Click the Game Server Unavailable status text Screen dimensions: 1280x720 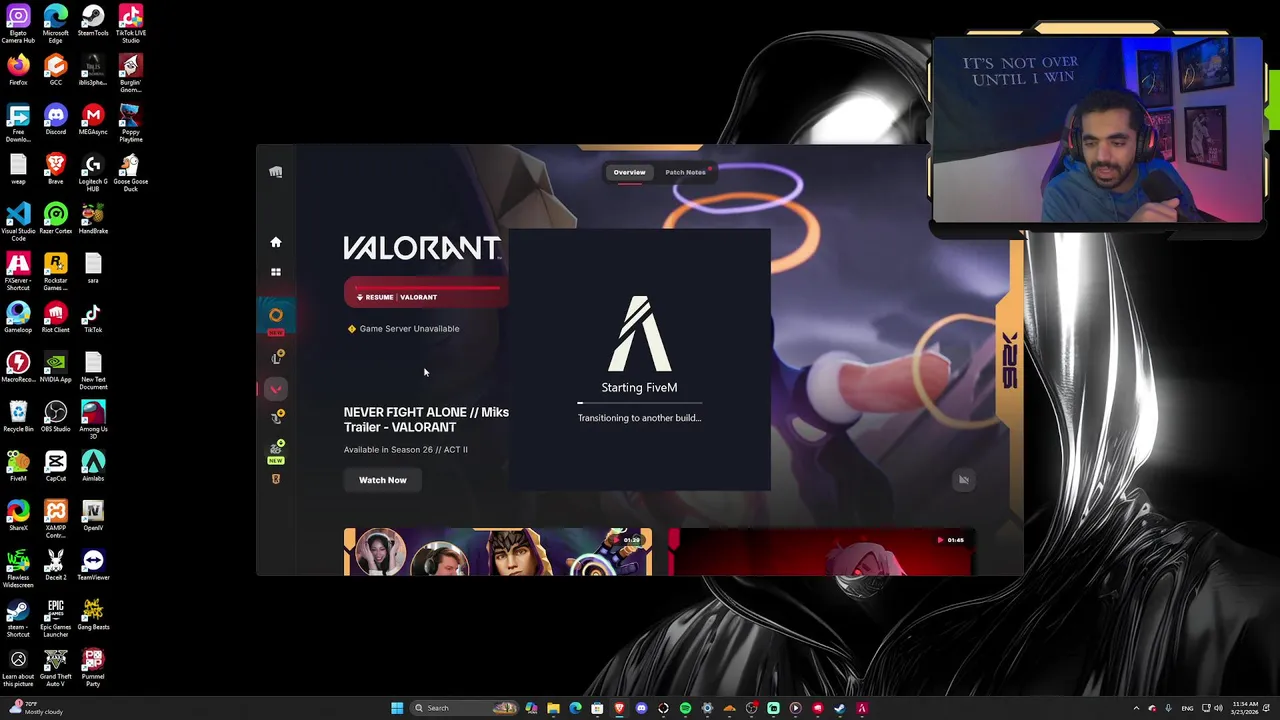[x=409, y=329]
